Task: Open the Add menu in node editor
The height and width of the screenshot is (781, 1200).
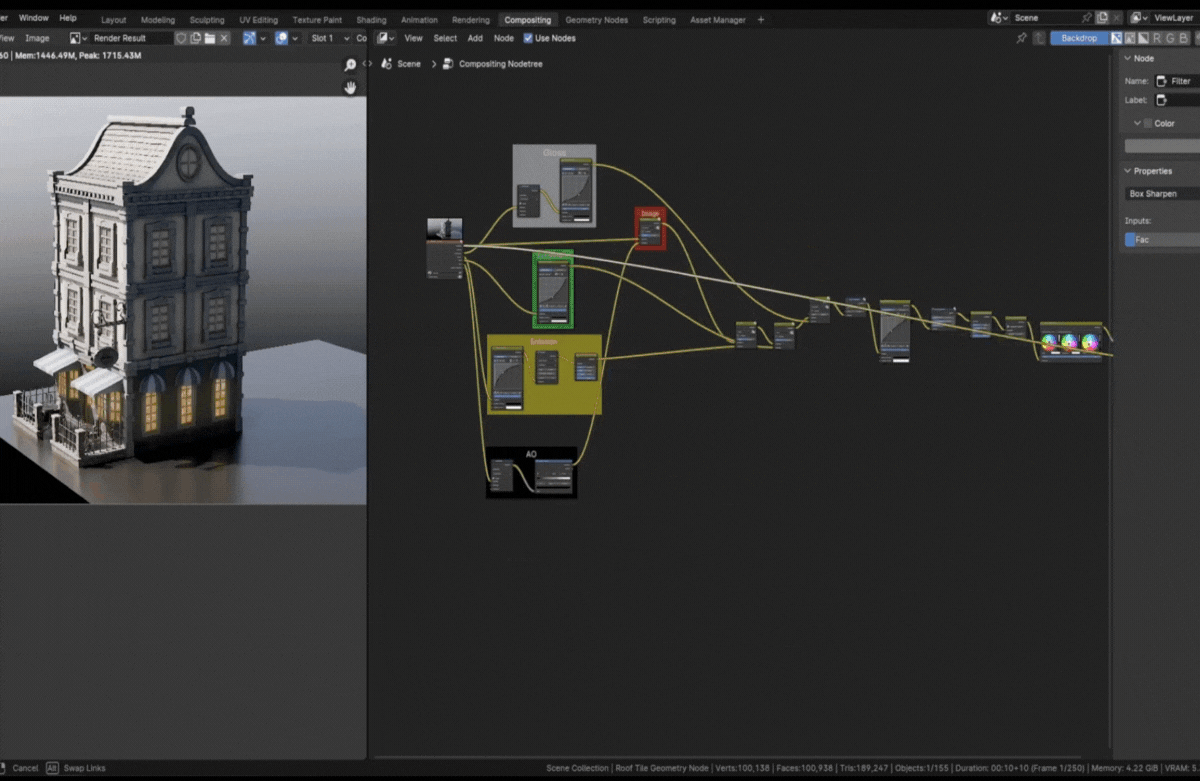Action: [475, 38]
